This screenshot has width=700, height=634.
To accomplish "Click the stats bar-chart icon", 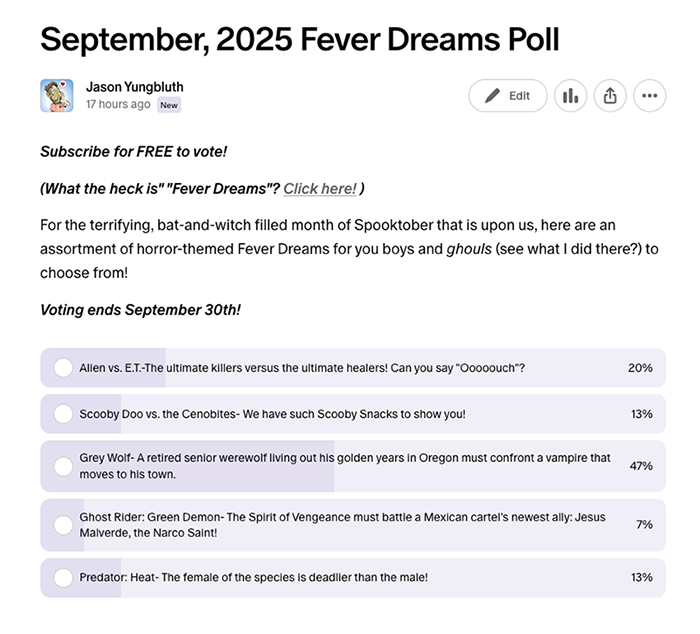I will pos(570,96).
